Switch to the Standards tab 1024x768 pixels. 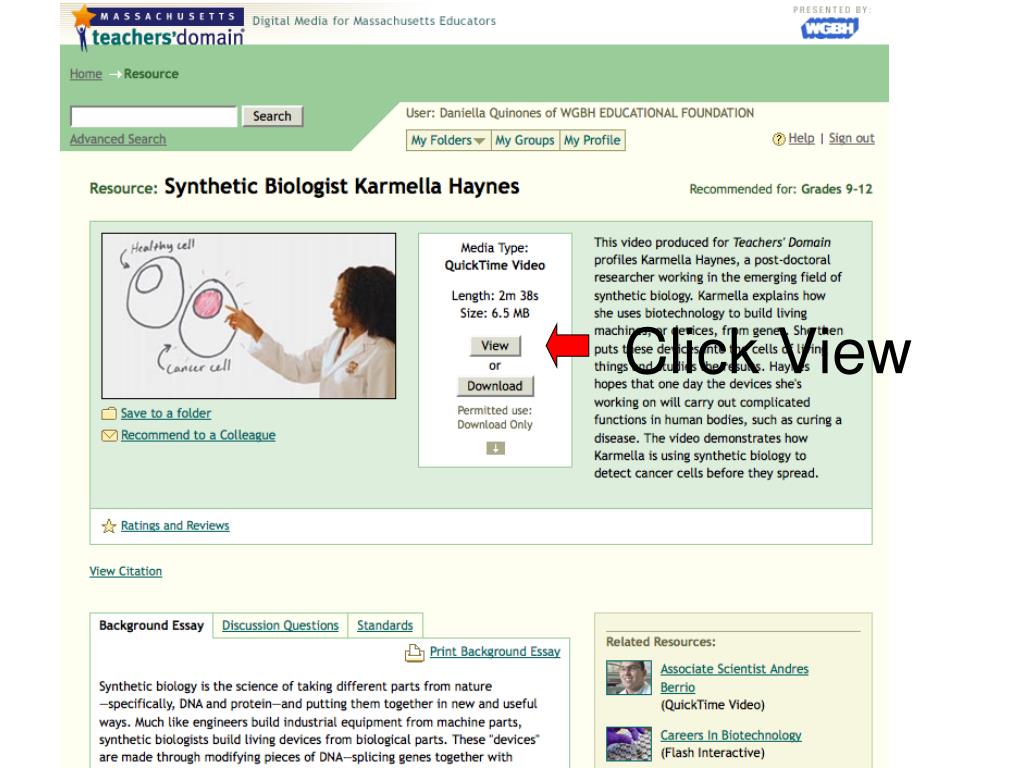385,626
